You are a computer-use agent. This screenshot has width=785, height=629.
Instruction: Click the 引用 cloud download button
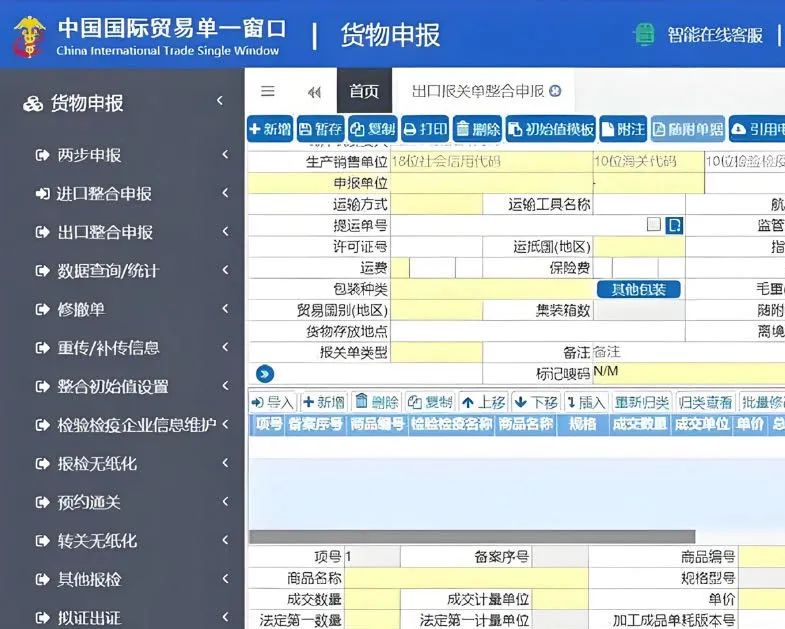757,129
